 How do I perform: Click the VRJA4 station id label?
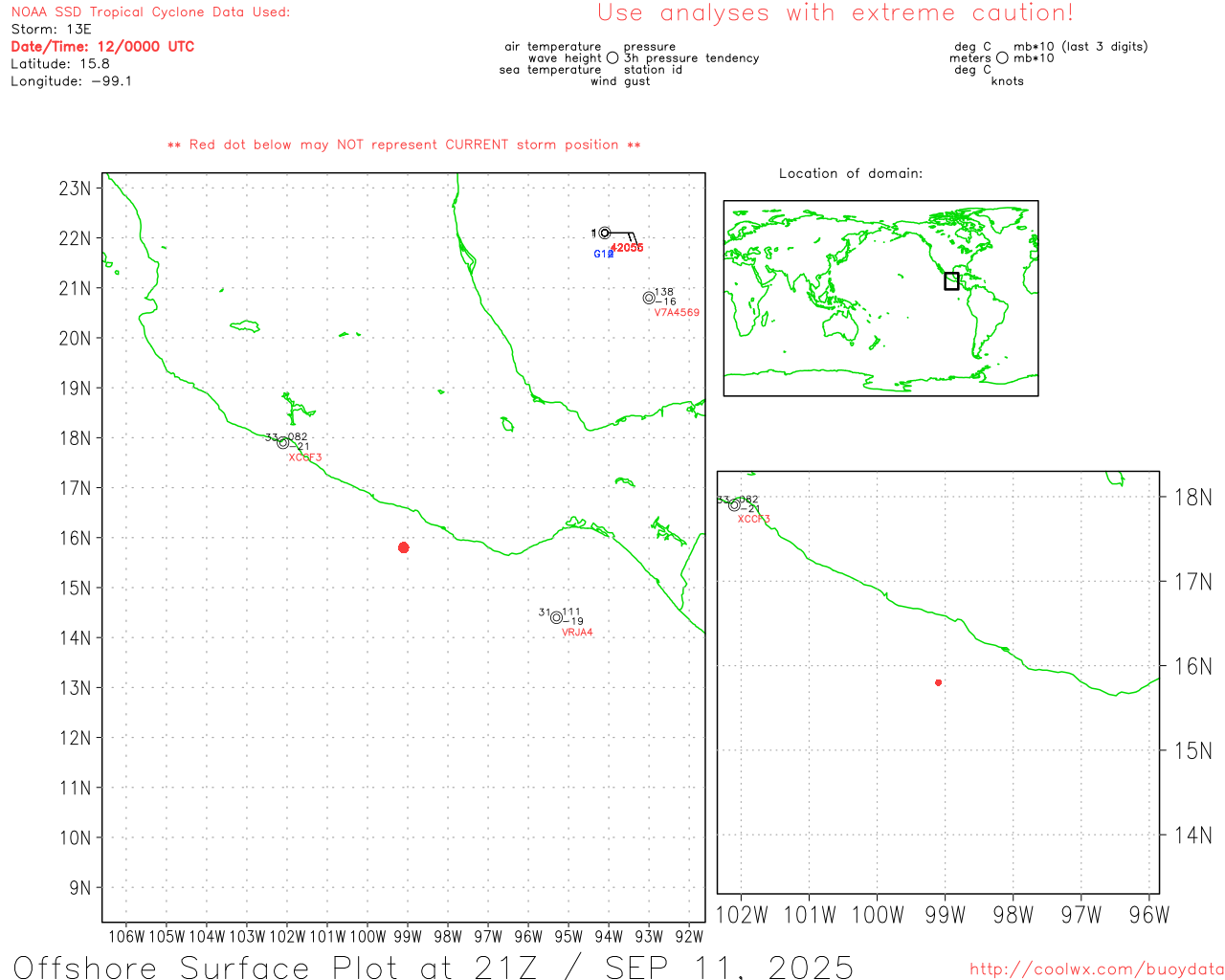coord(577,633)
